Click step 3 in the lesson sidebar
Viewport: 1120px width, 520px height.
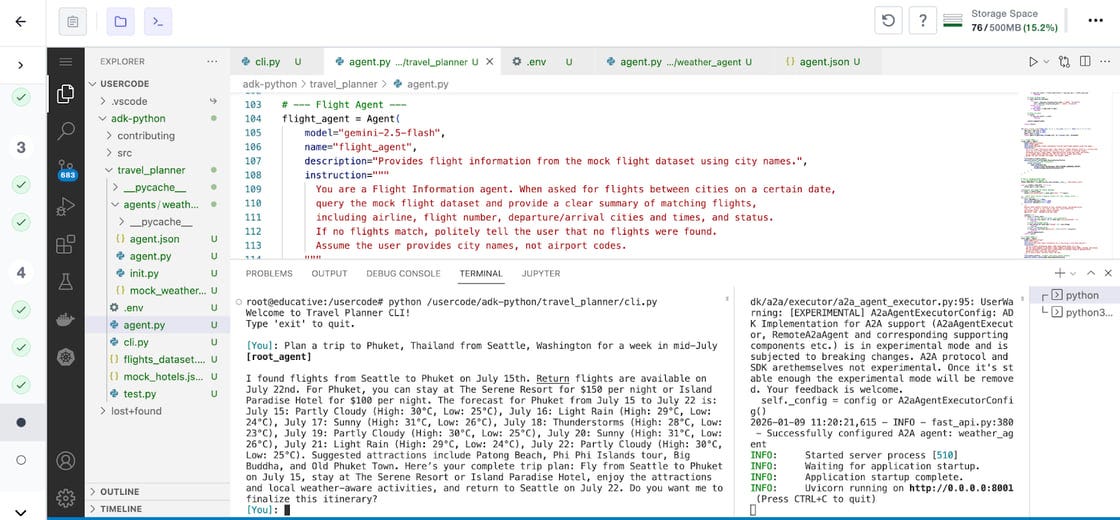pos(21,148)
